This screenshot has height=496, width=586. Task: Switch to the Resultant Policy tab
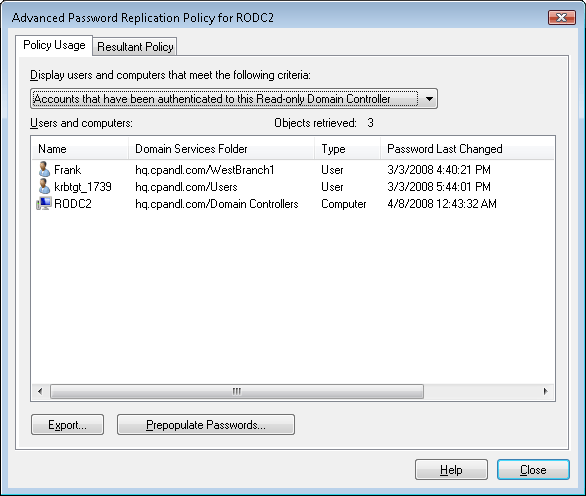point(135,47)
